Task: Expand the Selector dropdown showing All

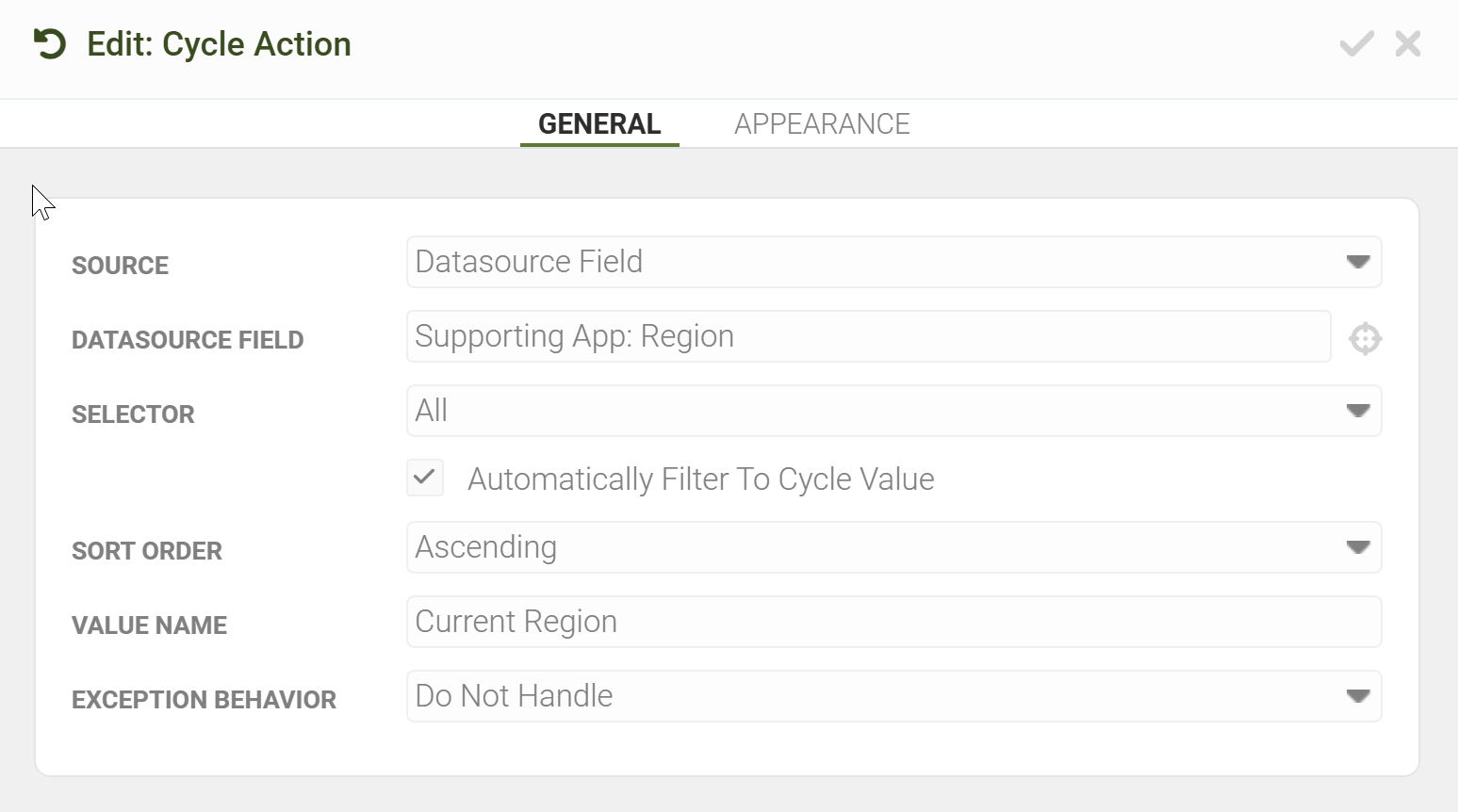Action: pos(893,411)
